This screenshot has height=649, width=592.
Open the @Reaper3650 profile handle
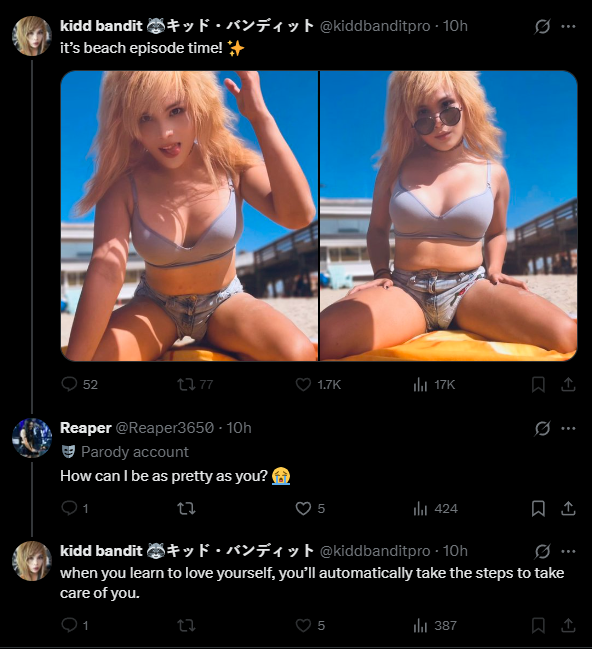(x=164, y=428)
